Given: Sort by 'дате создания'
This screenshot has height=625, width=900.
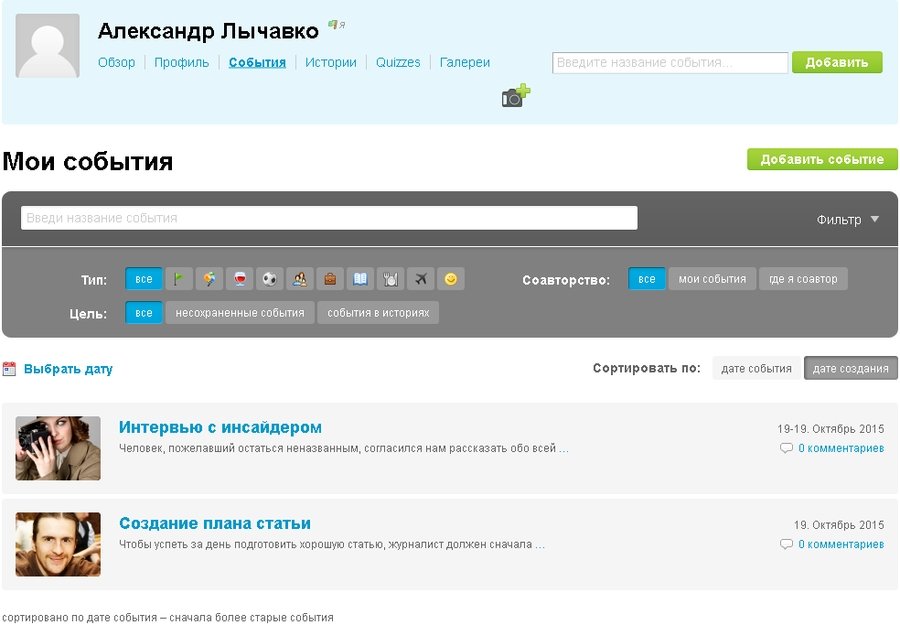Looking at the screenshot, I should coord(851,368).
